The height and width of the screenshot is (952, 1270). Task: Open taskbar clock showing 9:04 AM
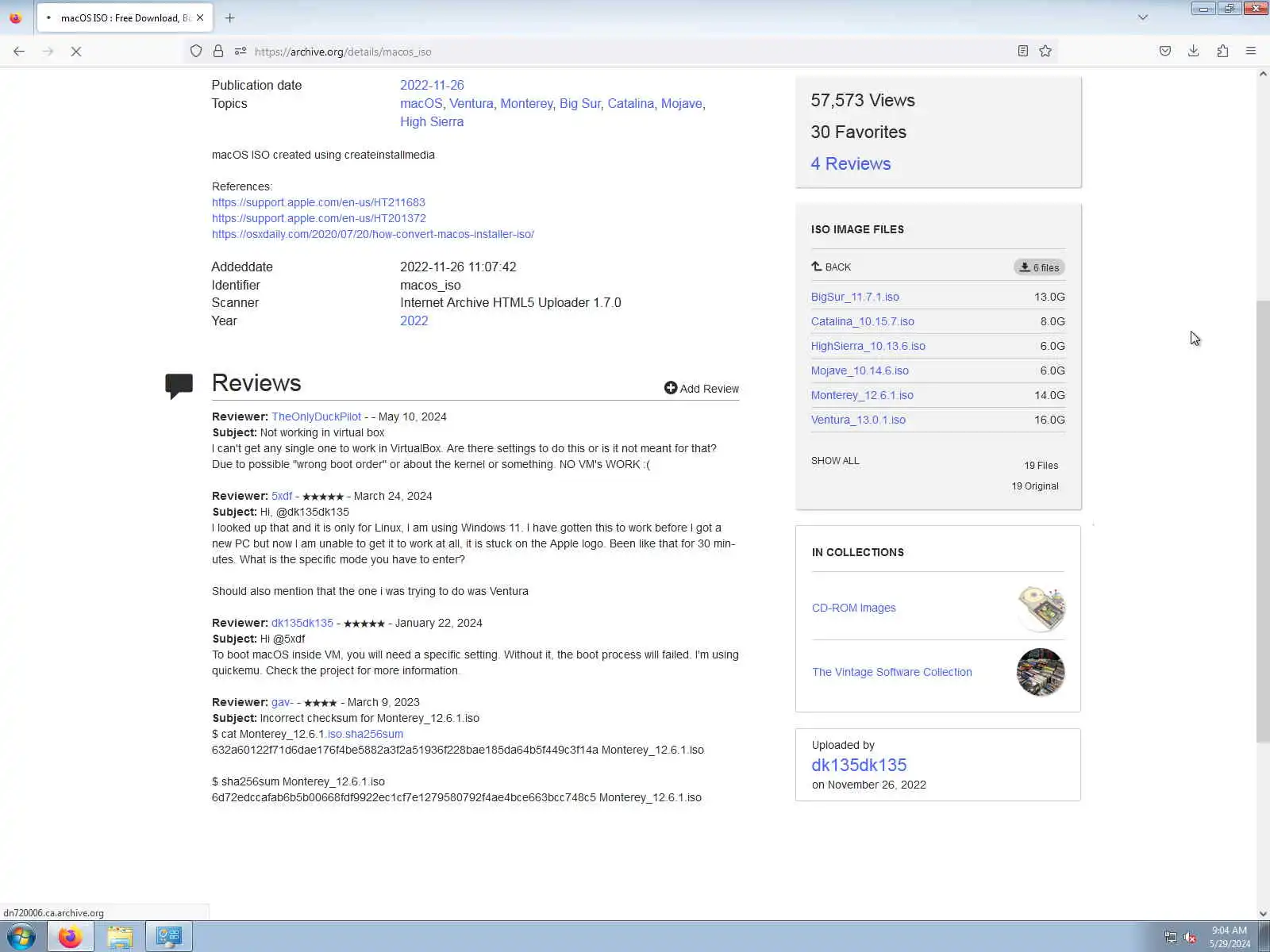tap(1230, 937)
